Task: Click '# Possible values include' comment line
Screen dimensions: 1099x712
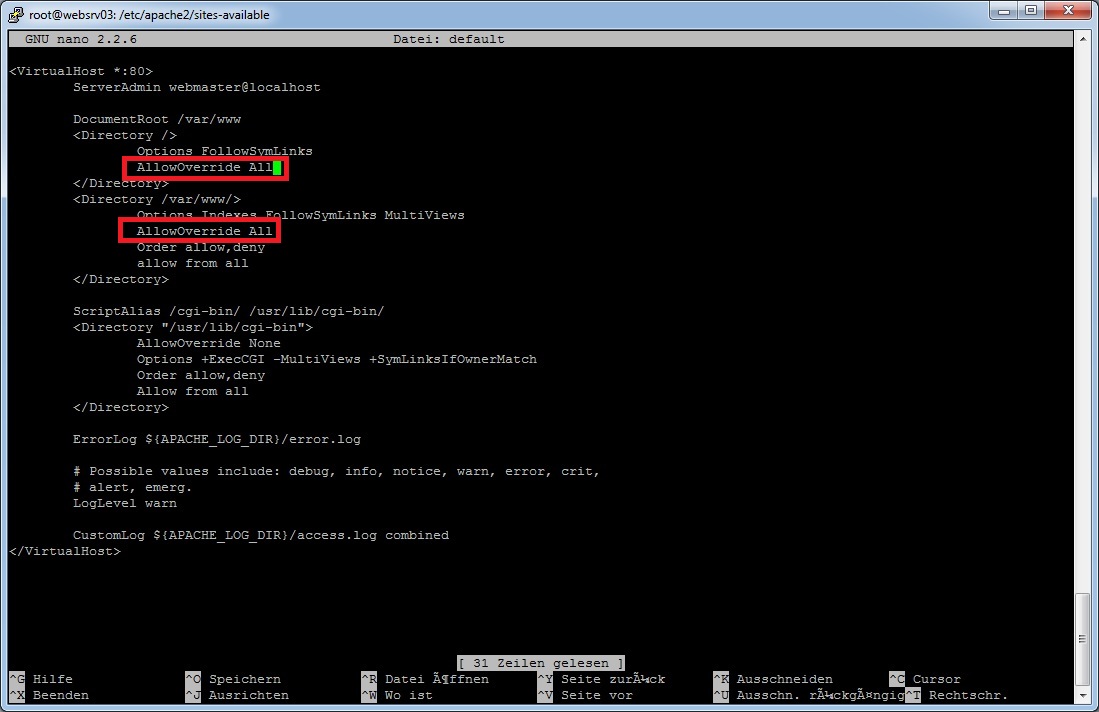Action: click(336, 472)
